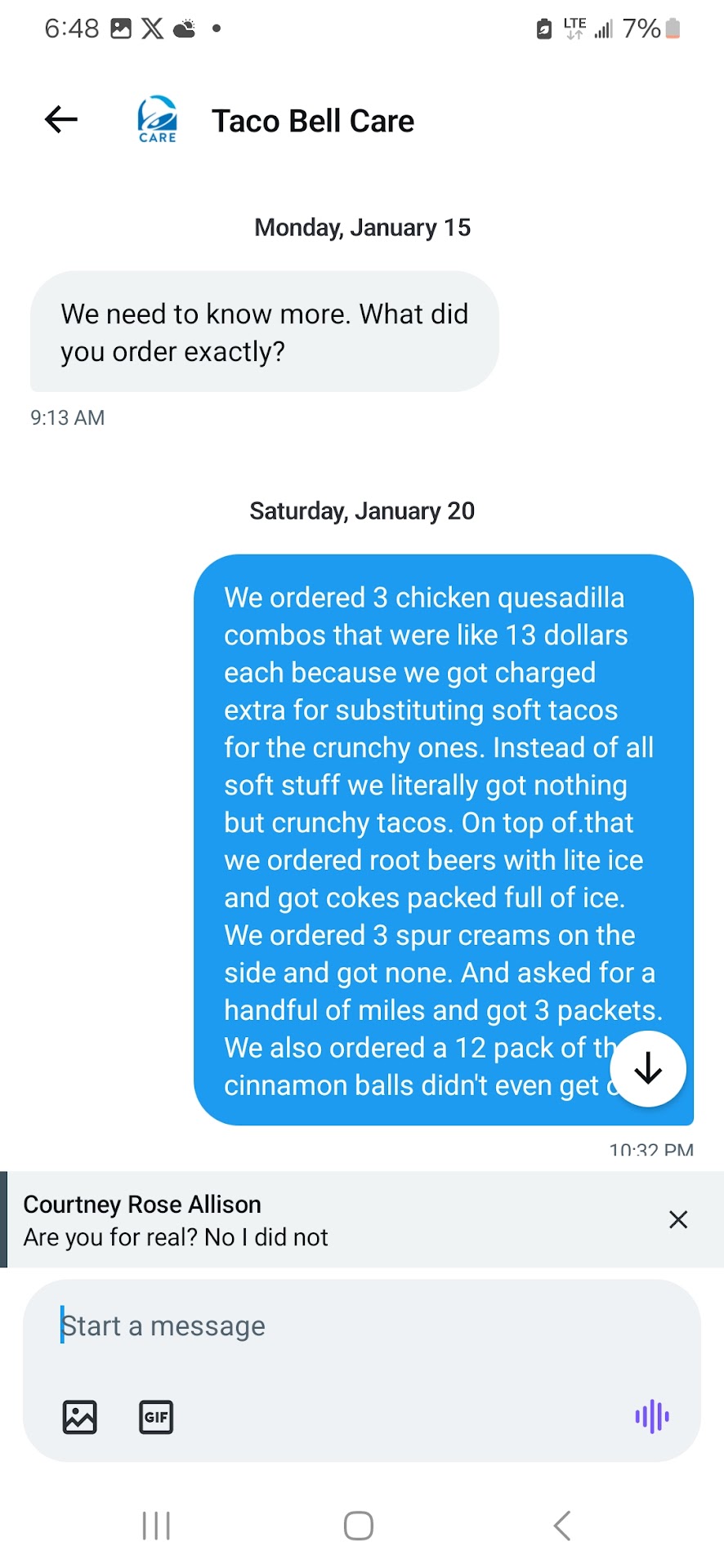Tap the quoted 'Are you for real?' reply text
This screenshot has height=1568, width=724.
pyautogui.click(x=176, y=1238)
